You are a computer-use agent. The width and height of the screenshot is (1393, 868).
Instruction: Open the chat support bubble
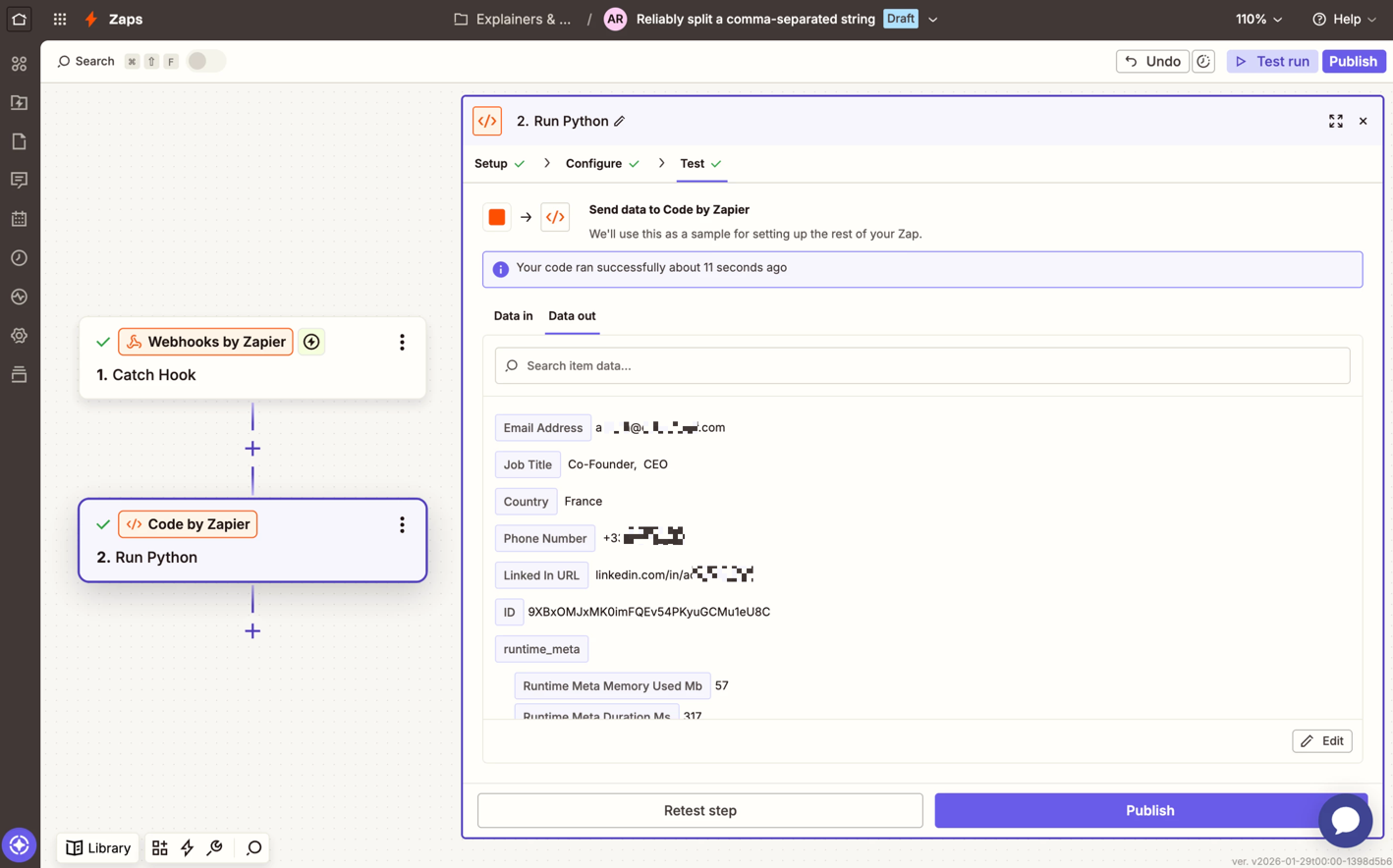[1344, 820]
